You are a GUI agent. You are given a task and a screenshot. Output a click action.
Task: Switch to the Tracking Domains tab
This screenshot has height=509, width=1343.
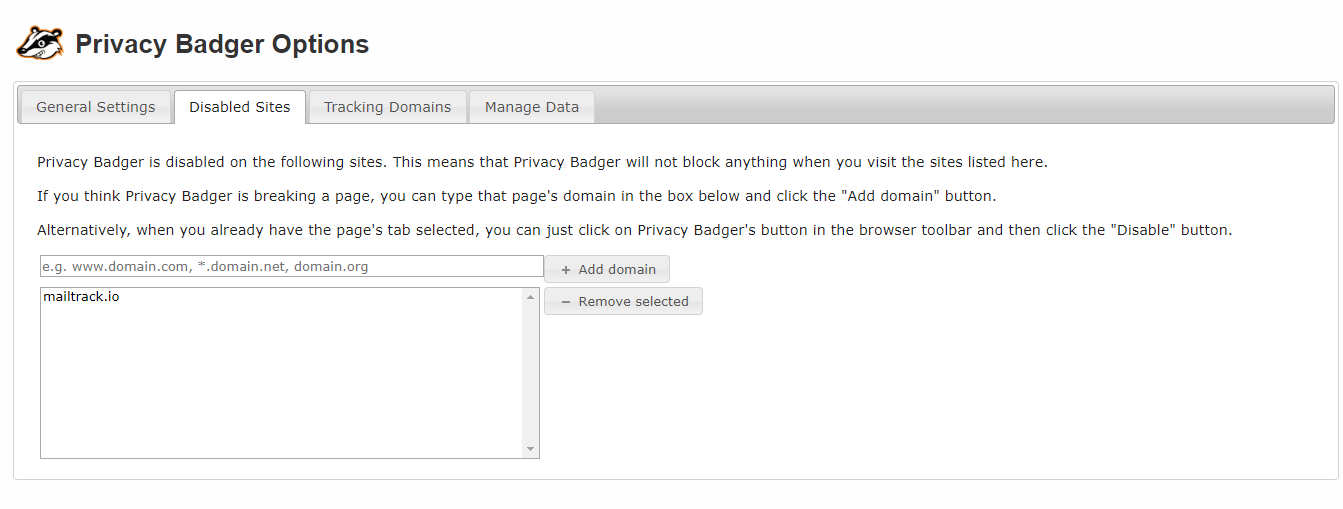(387, 107)
